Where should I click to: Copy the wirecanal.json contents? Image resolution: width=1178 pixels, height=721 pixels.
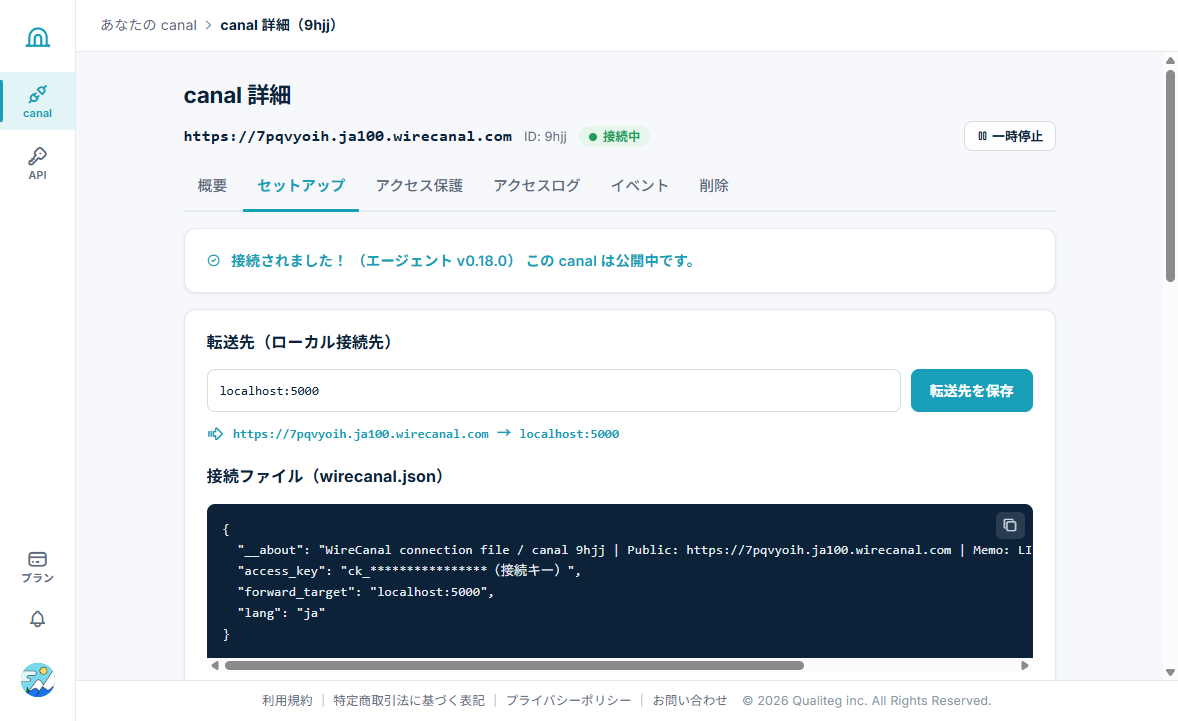(1010, 525)
